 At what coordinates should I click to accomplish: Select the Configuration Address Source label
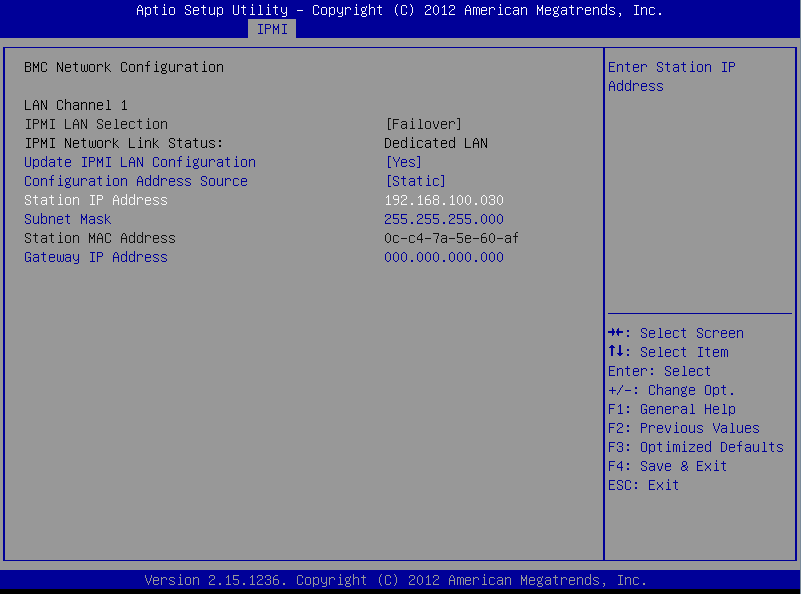pos(136,181)
